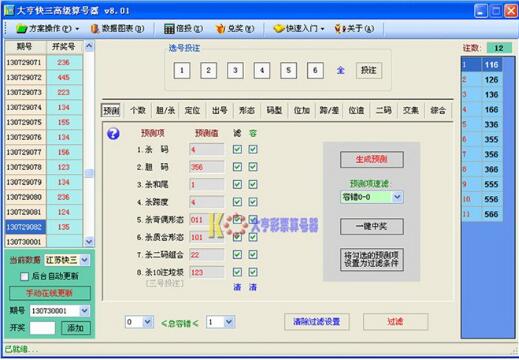Select result row 566 in bet list

click(482, 214)
